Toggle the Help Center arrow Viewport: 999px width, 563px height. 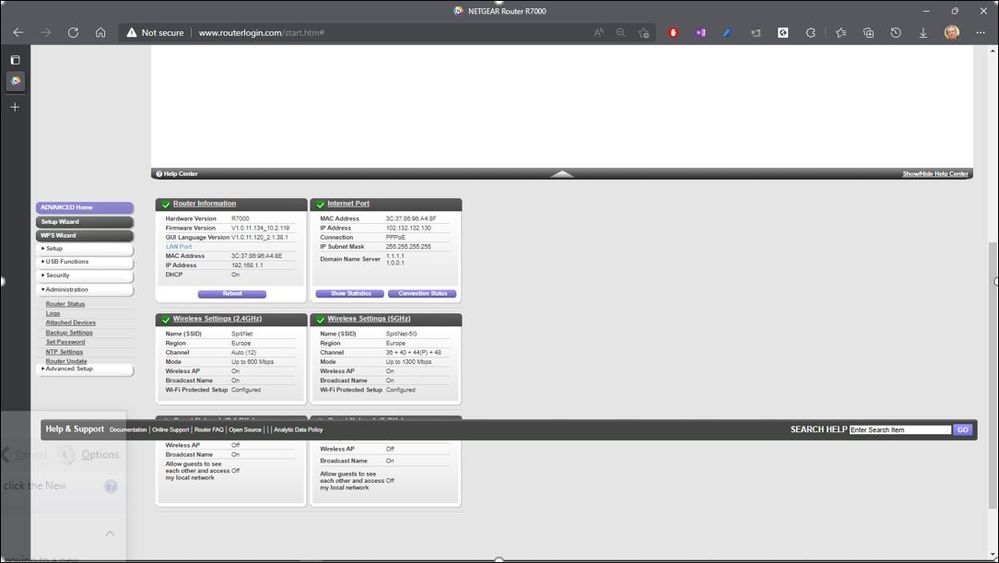[x=561, y=173]
